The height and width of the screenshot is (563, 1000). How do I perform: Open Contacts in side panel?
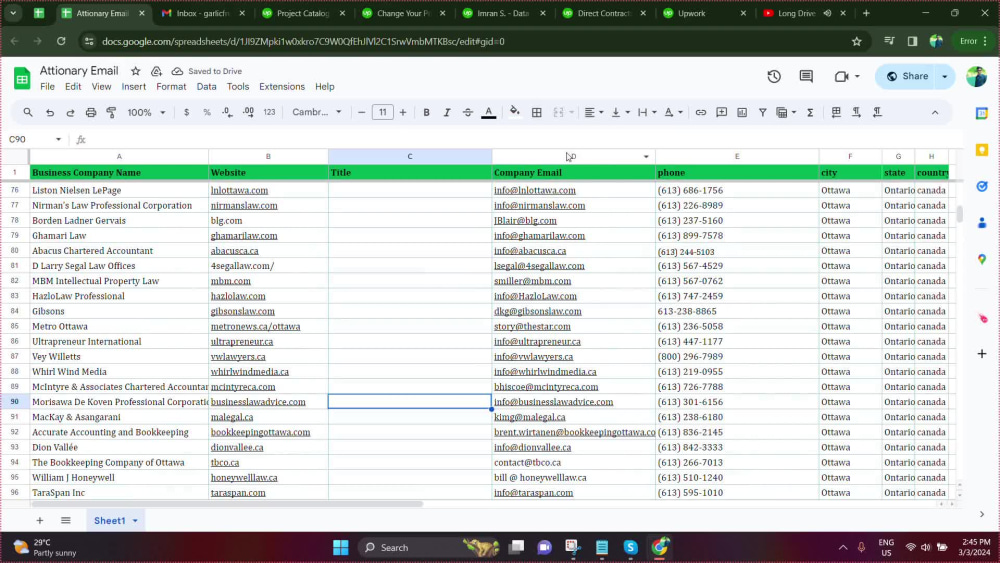[x=982, y=223]
